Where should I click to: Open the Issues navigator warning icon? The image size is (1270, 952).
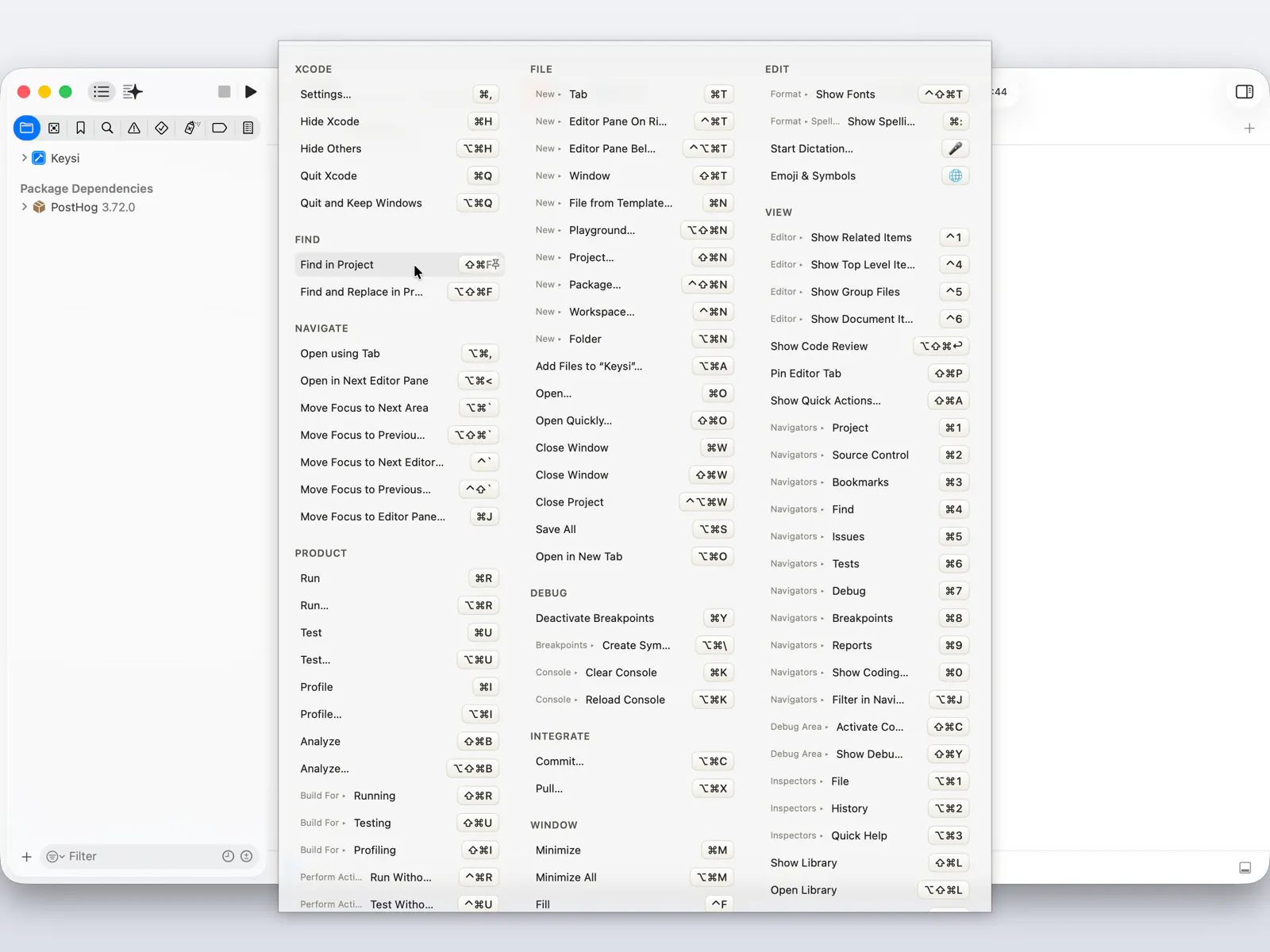pyautogui.click(x=134, y=128)
